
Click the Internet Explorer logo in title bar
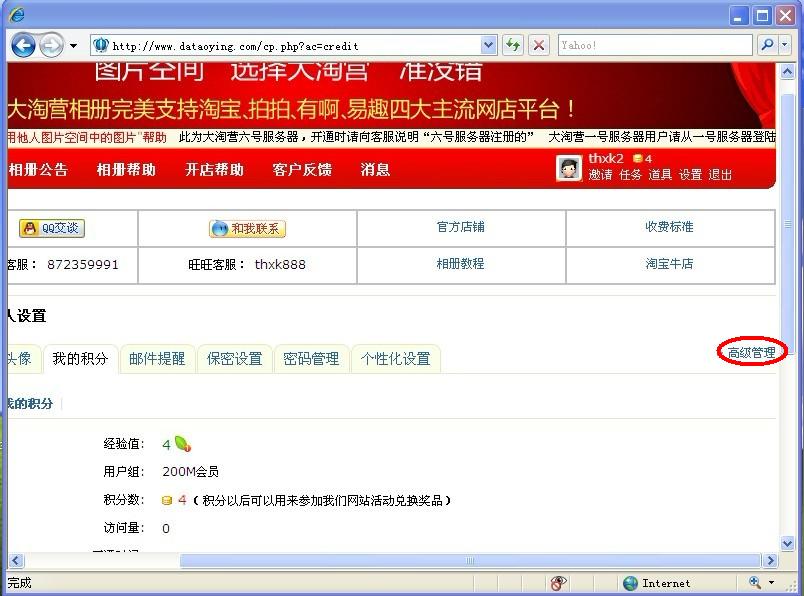[x=16, y=14]
